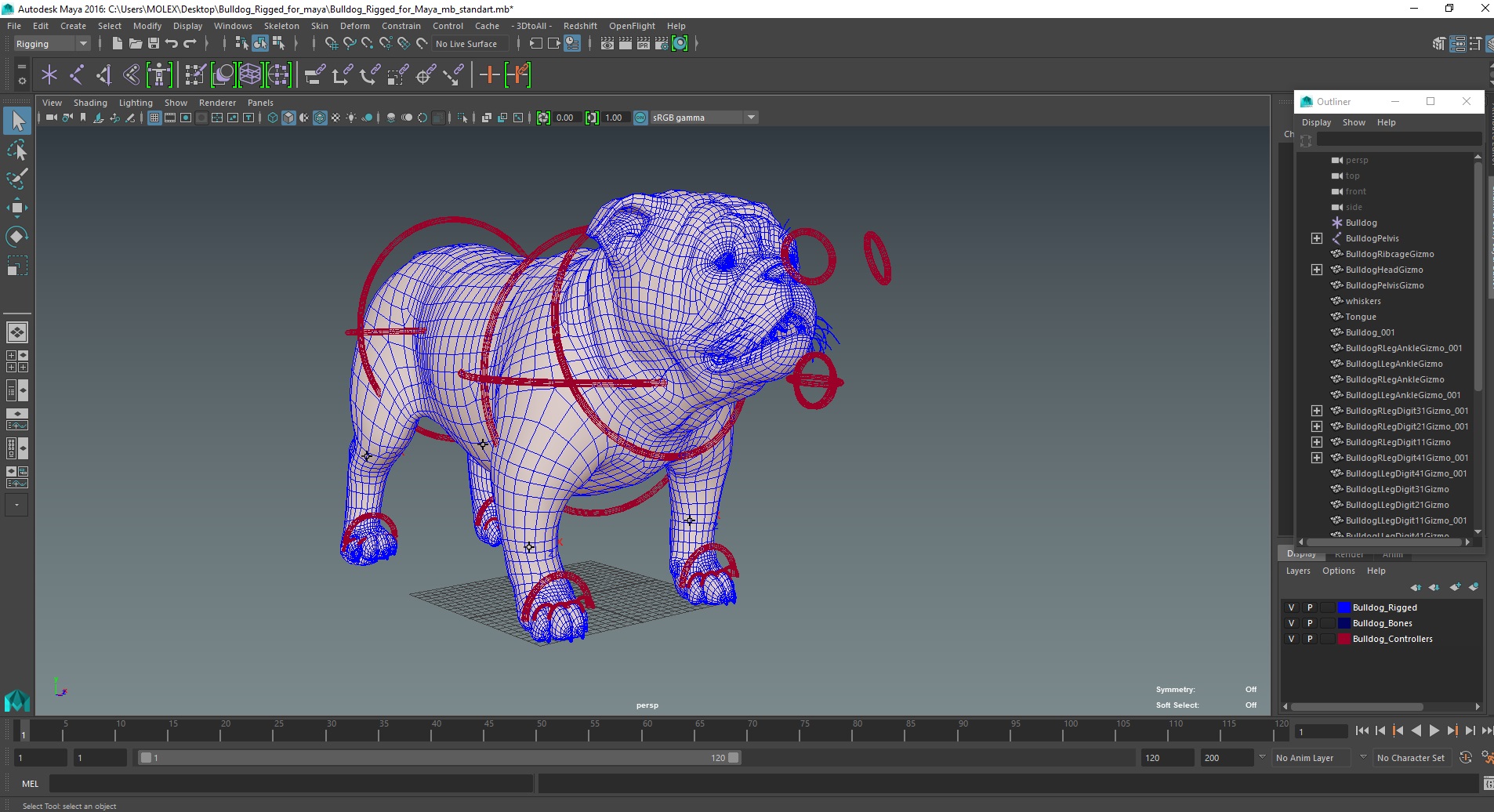Click the Outliner vertical scrollbar
The image size is (1494, 812).
click(x=1478, y=276)
